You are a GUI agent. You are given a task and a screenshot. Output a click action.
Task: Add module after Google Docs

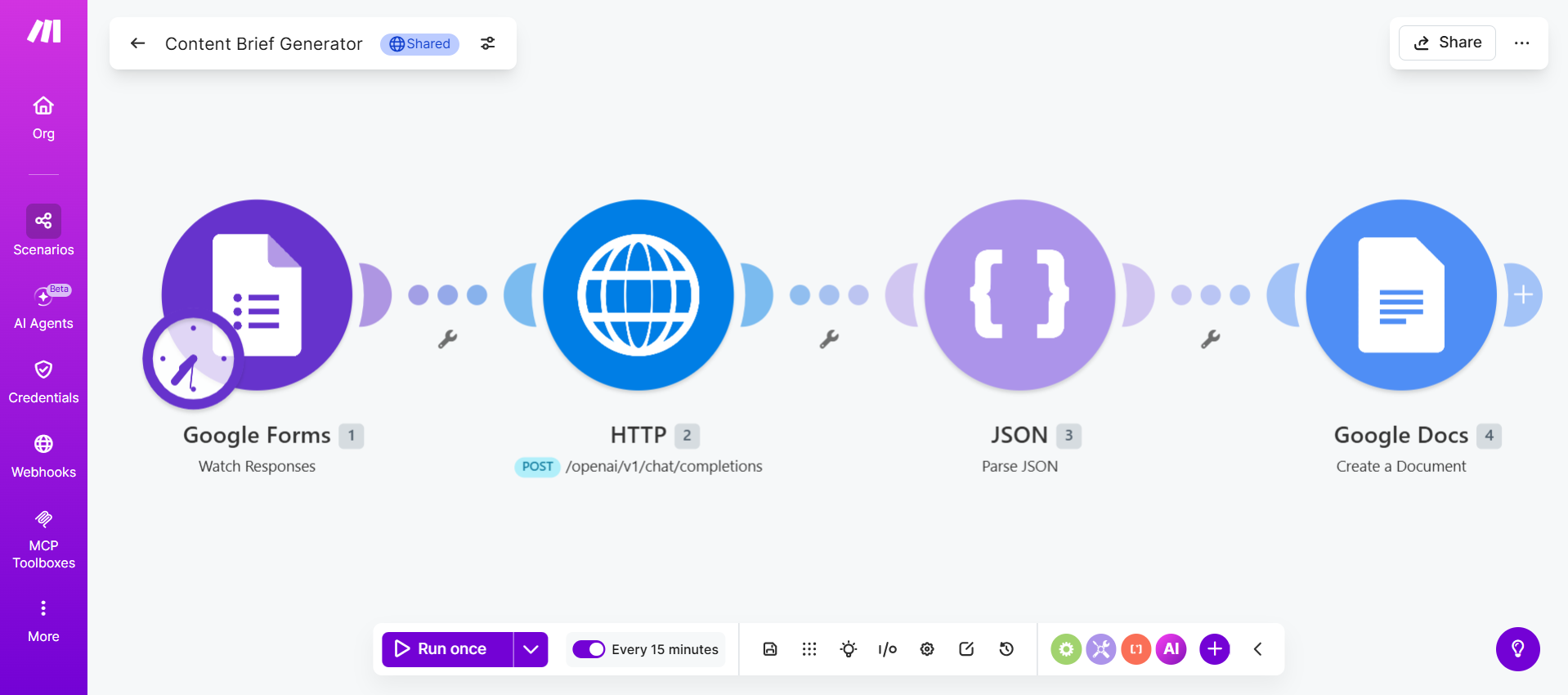(x=1523, y=294)
